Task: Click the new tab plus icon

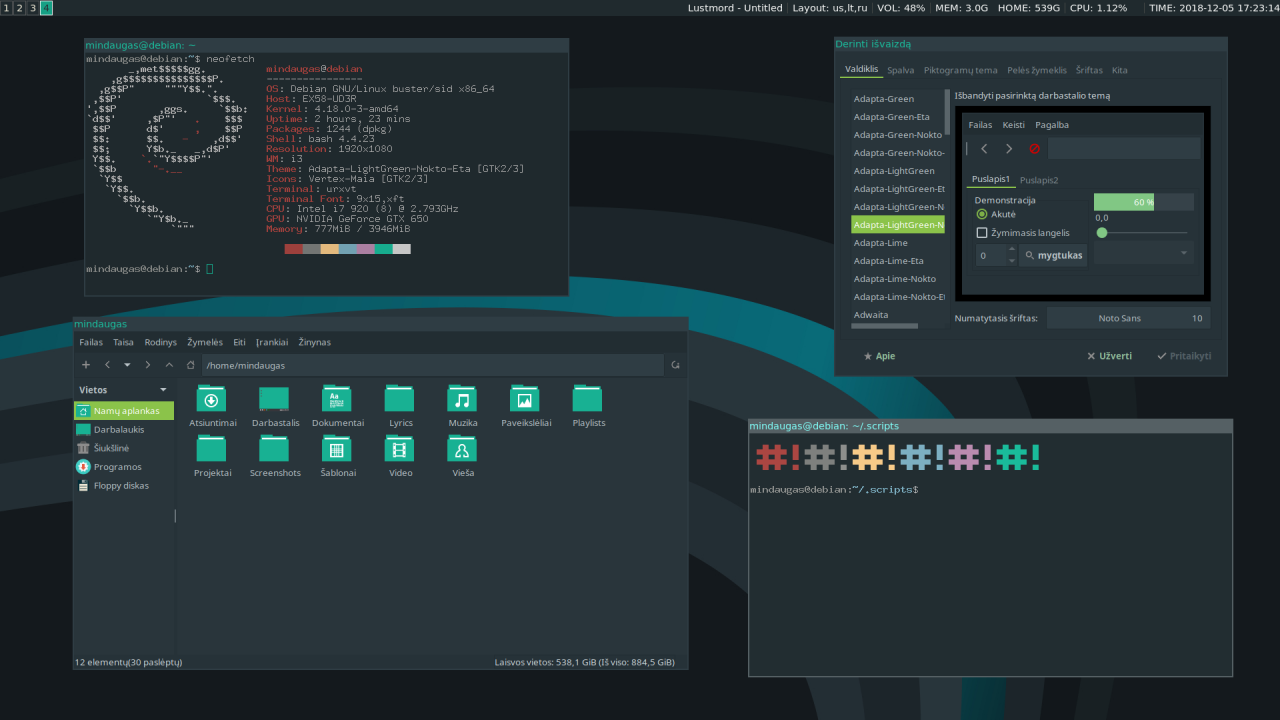Action: coord(86,365)
